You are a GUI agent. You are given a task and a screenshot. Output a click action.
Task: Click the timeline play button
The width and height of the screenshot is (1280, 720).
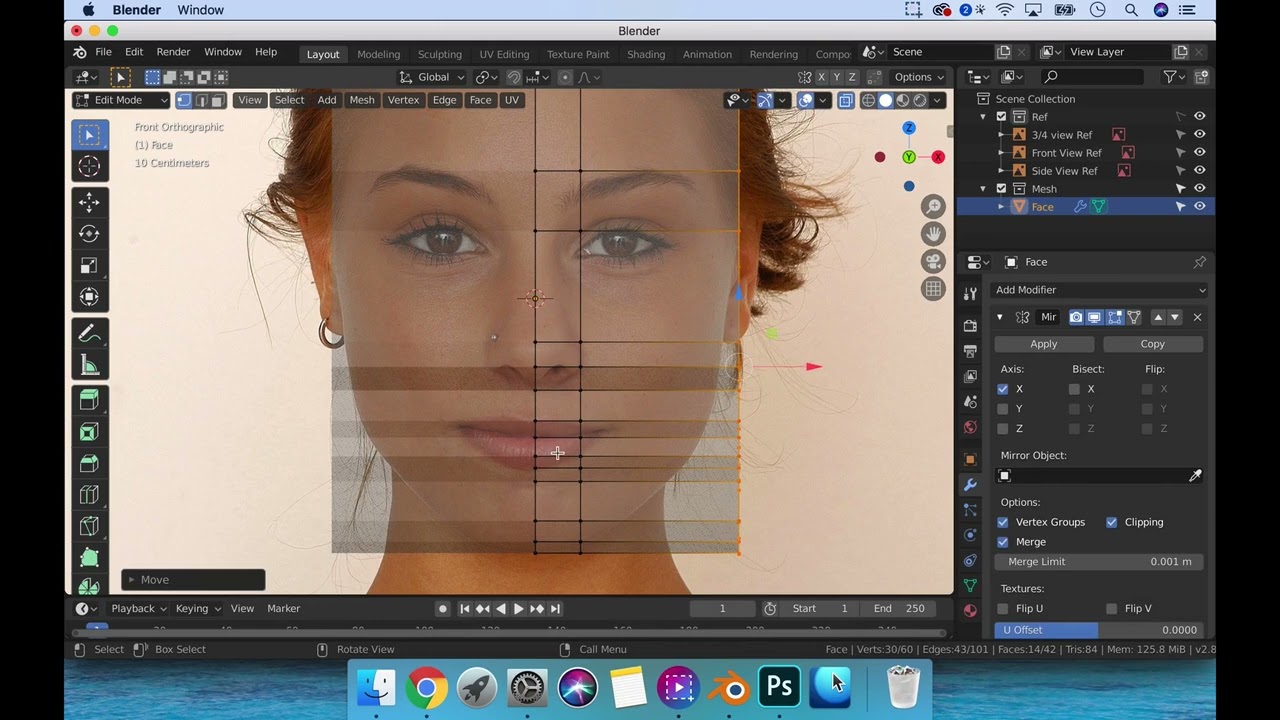518,609
